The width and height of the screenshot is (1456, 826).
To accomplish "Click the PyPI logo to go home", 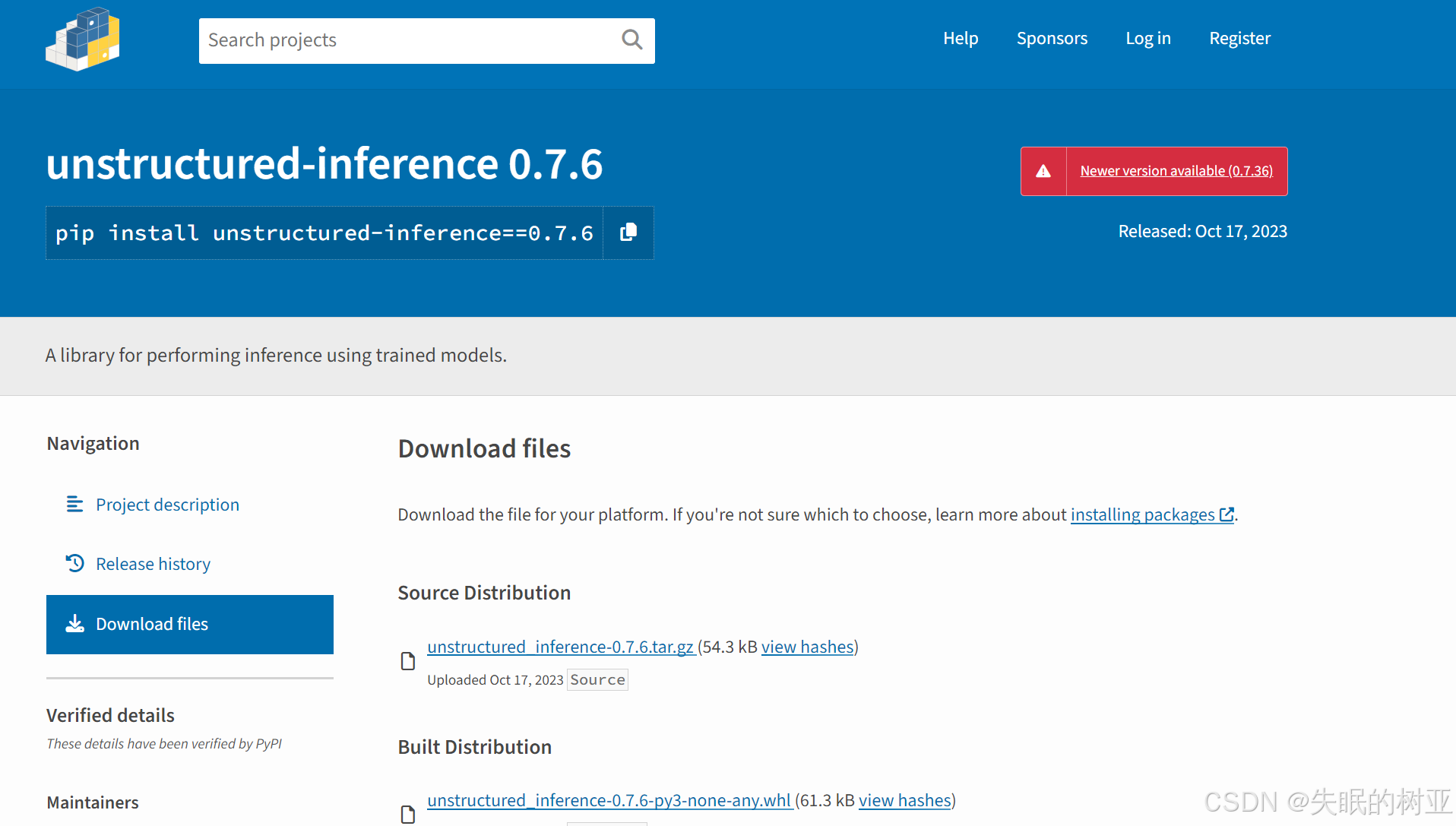I will pos(83,40).
